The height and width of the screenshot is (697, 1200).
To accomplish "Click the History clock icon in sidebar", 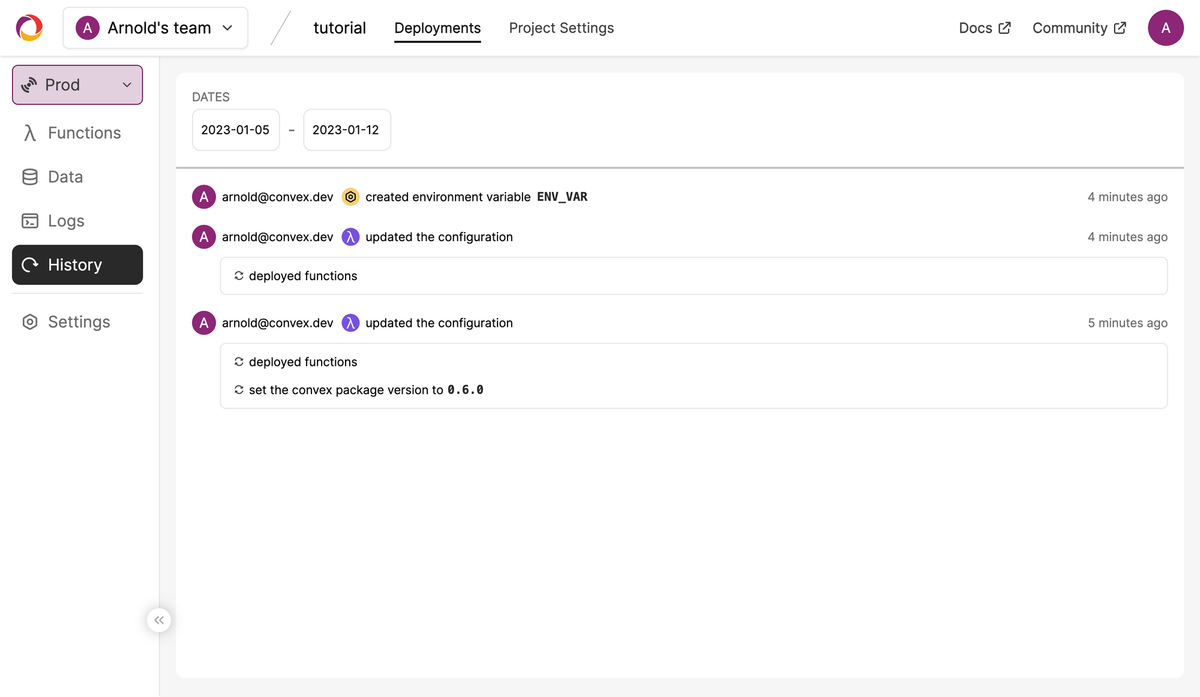I will coord(31,264).
